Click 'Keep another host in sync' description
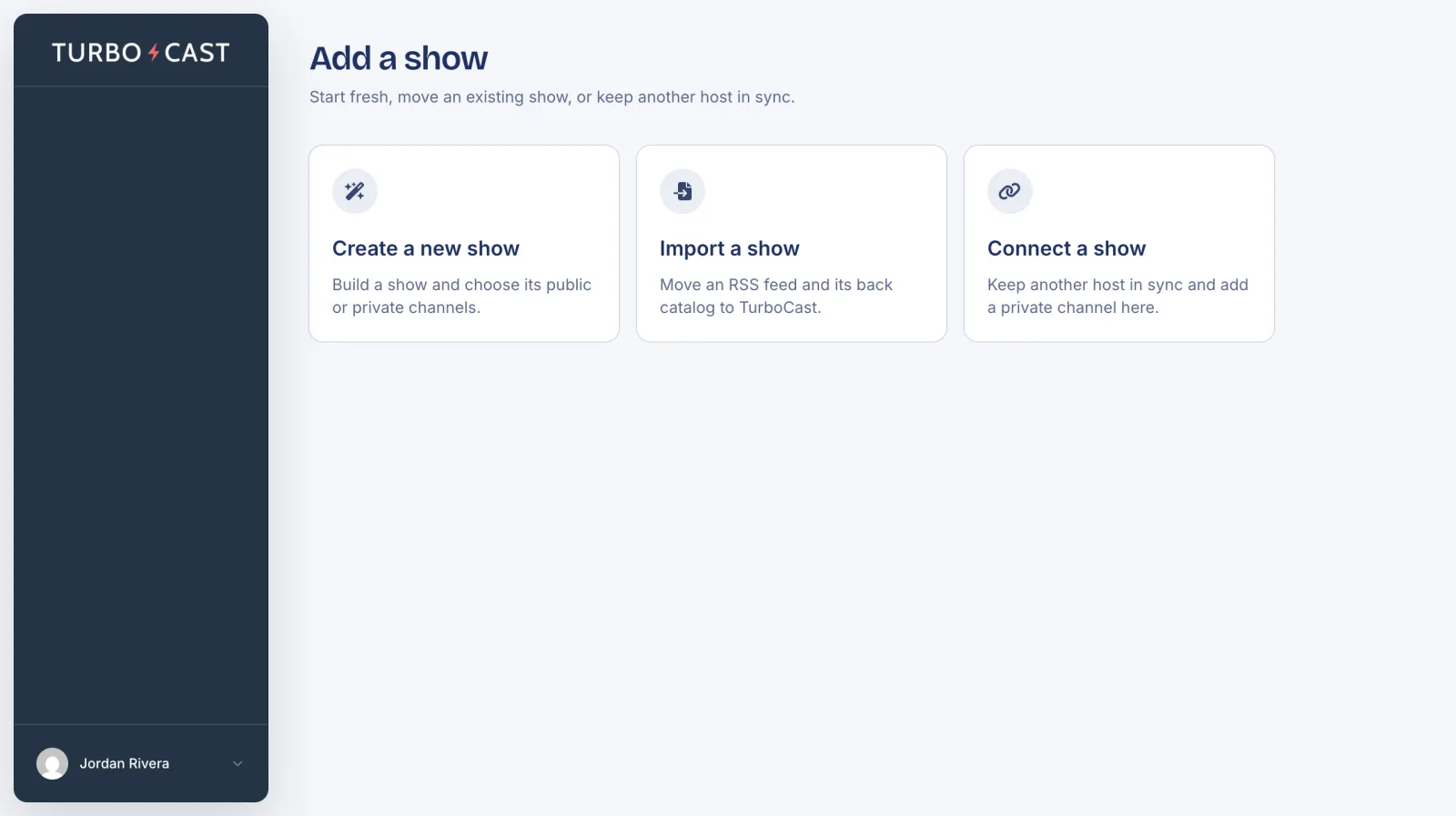Image resolution: width=1456 pixels, height=816 pixels. [1117, 296]
